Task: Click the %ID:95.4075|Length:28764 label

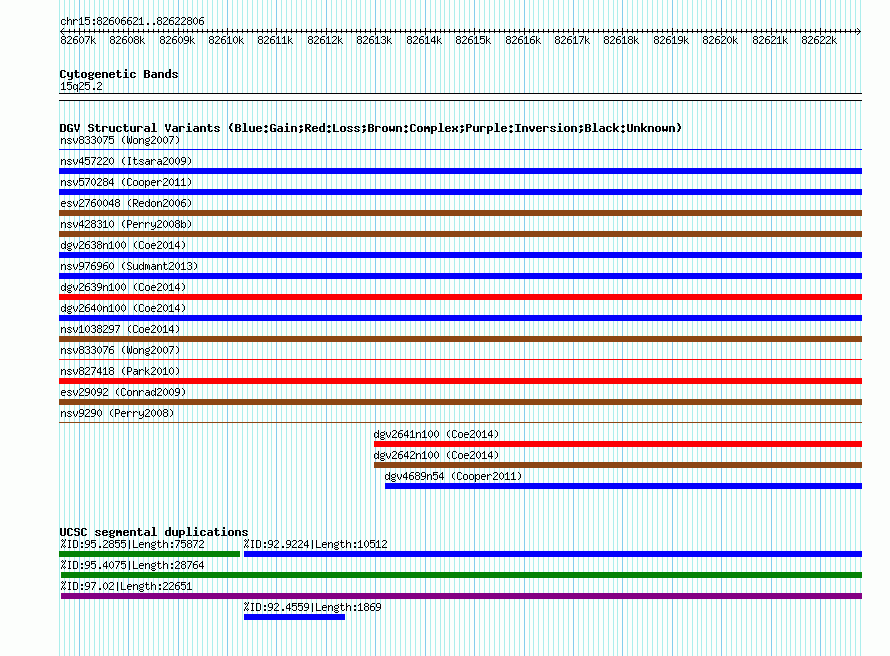Action: click(132, 565)
